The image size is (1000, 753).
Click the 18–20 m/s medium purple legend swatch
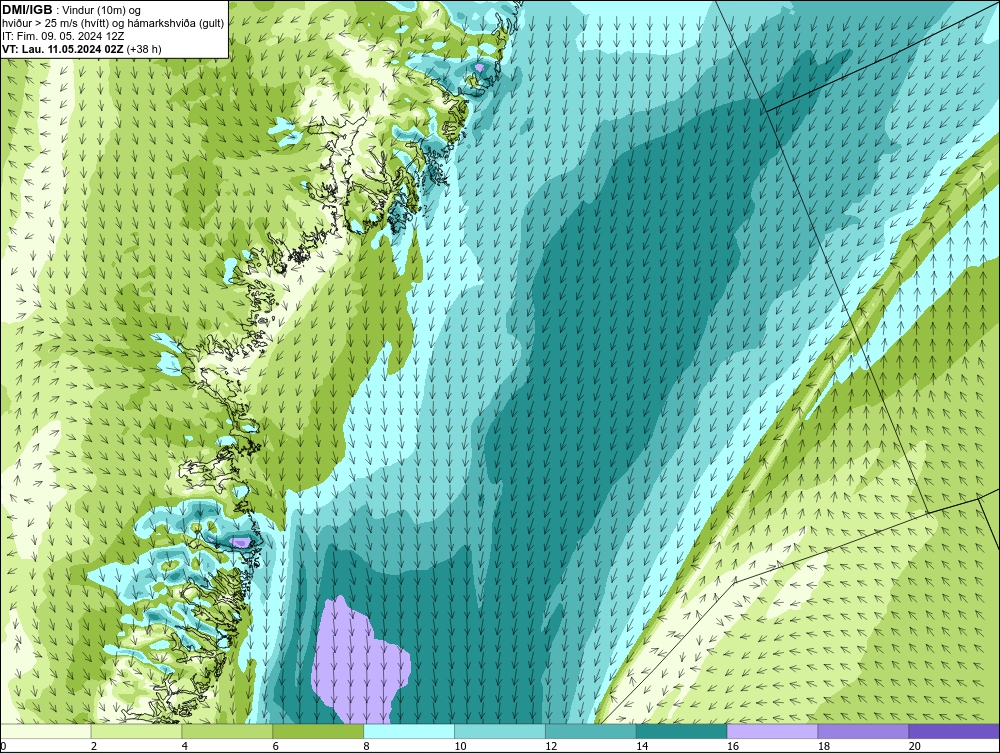[x=864, y=731]
